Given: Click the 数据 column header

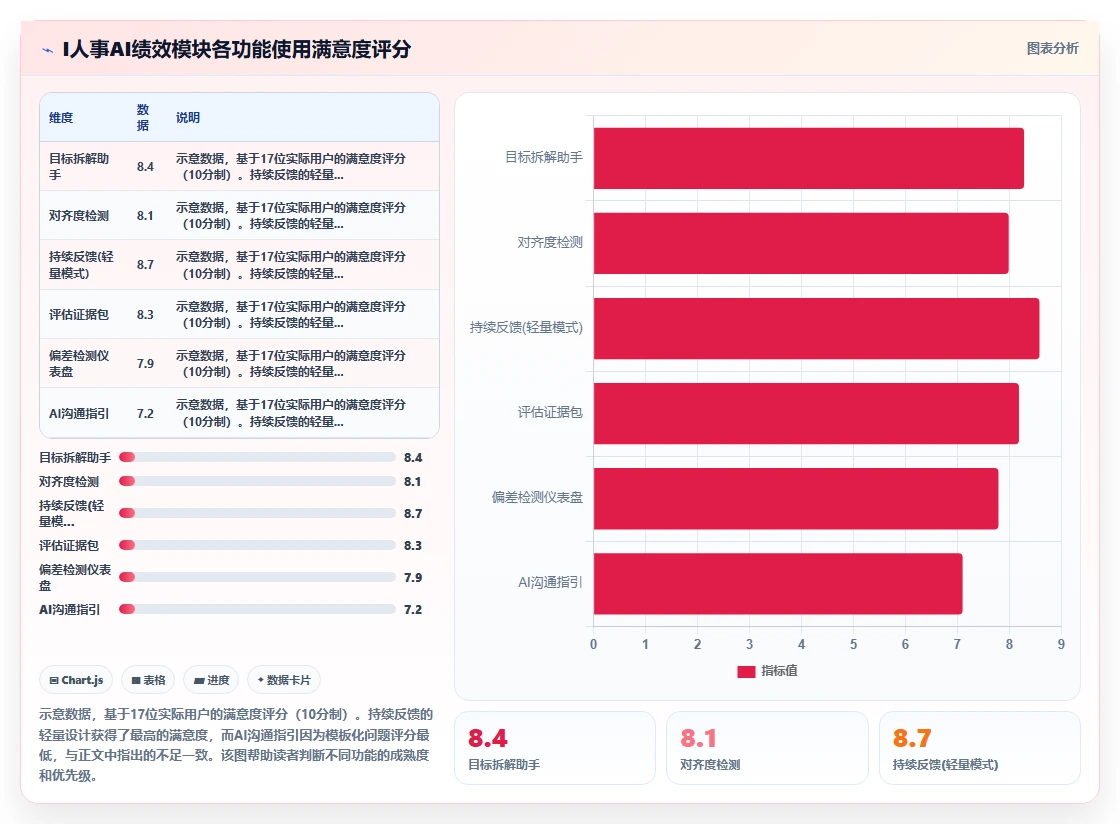Looking at the screenshot, I should pos(143,117).
